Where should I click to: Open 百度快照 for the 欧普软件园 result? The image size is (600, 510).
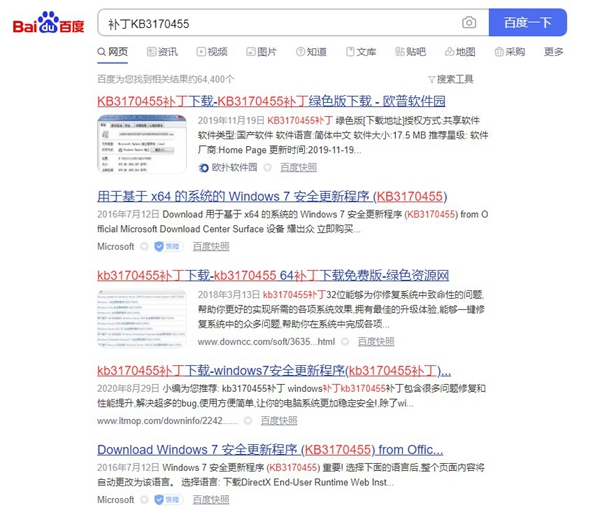click(298, 168)
